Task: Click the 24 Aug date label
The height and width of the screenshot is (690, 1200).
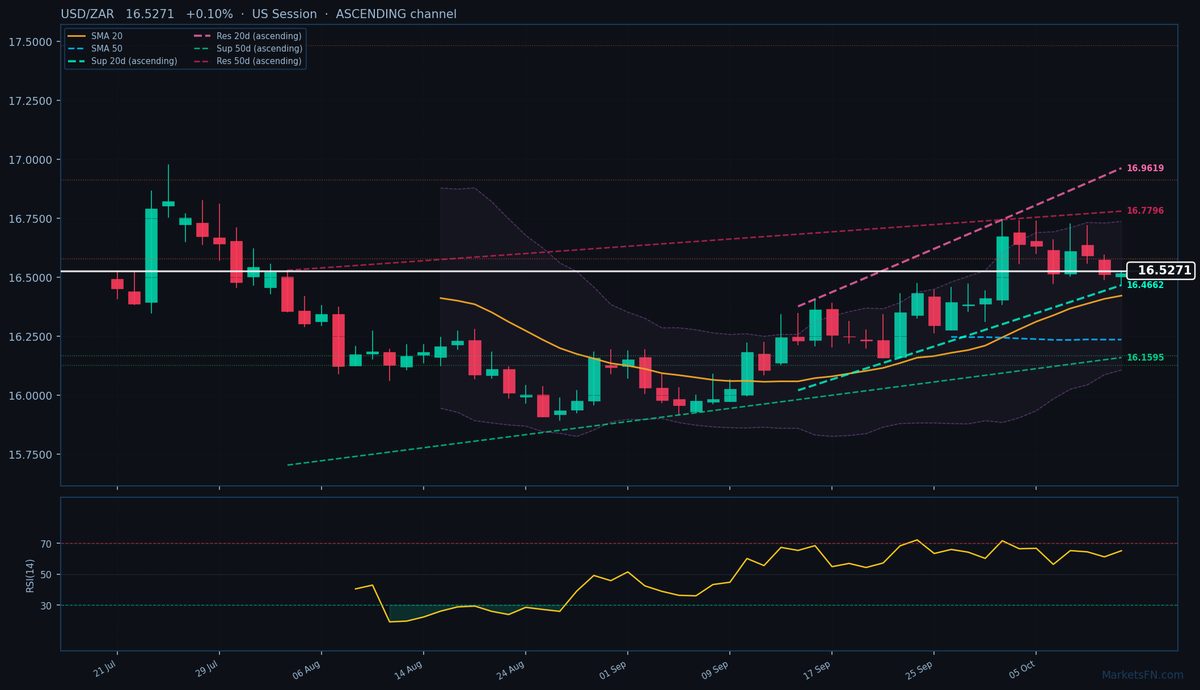Action: point(510,668)
